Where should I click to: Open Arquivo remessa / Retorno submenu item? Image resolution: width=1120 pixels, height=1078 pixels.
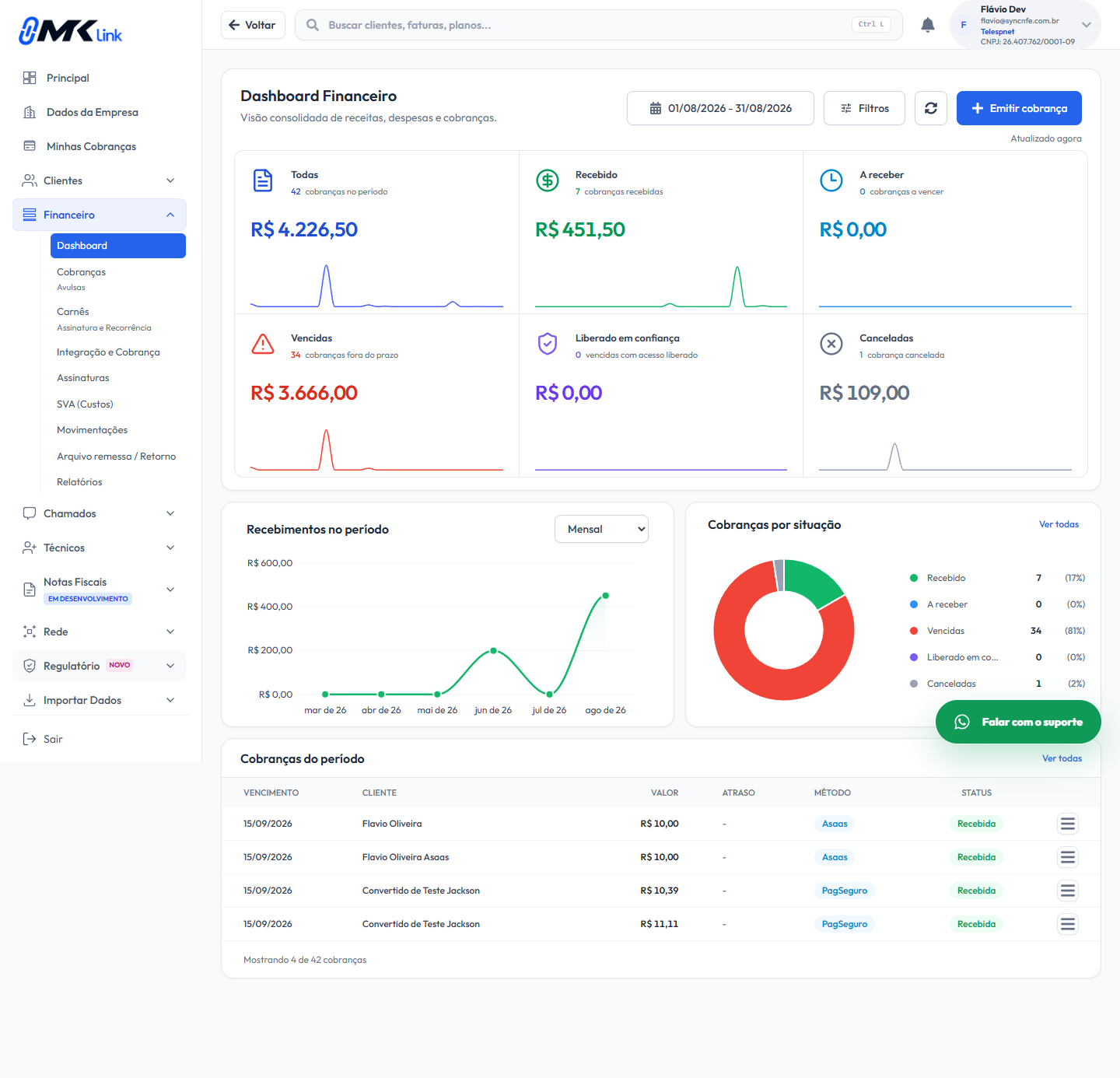118,457
